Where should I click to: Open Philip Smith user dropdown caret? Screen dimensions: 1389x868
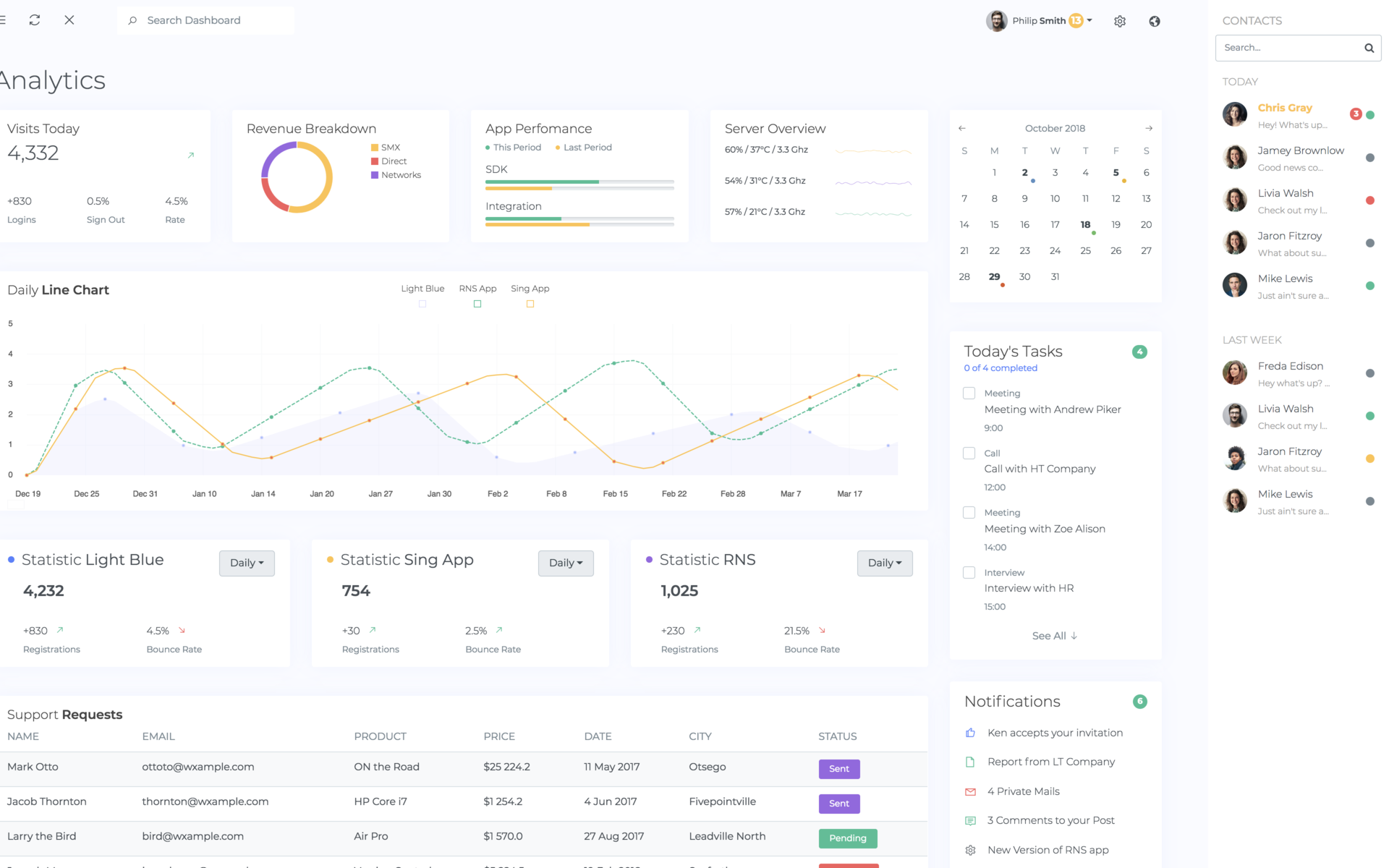(1089, 20)
